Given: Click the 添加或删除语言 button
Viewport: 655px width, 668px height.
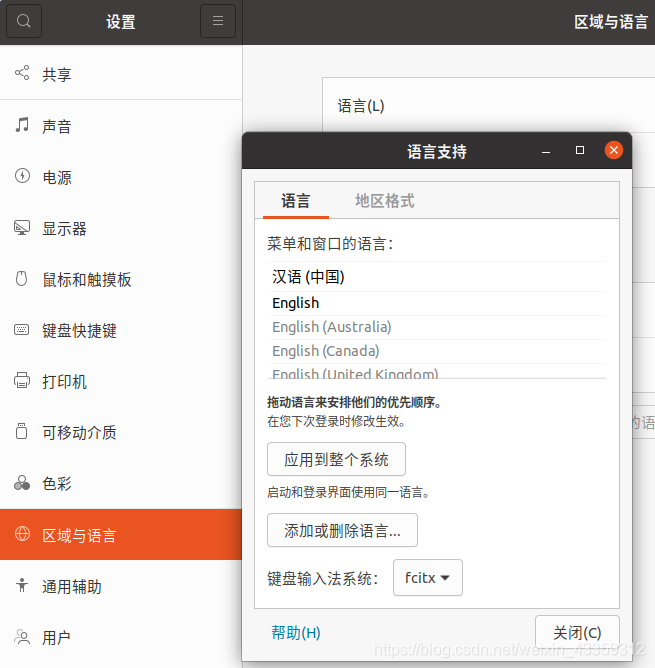Looking at the screenshot, I should (x=342, y=530).
